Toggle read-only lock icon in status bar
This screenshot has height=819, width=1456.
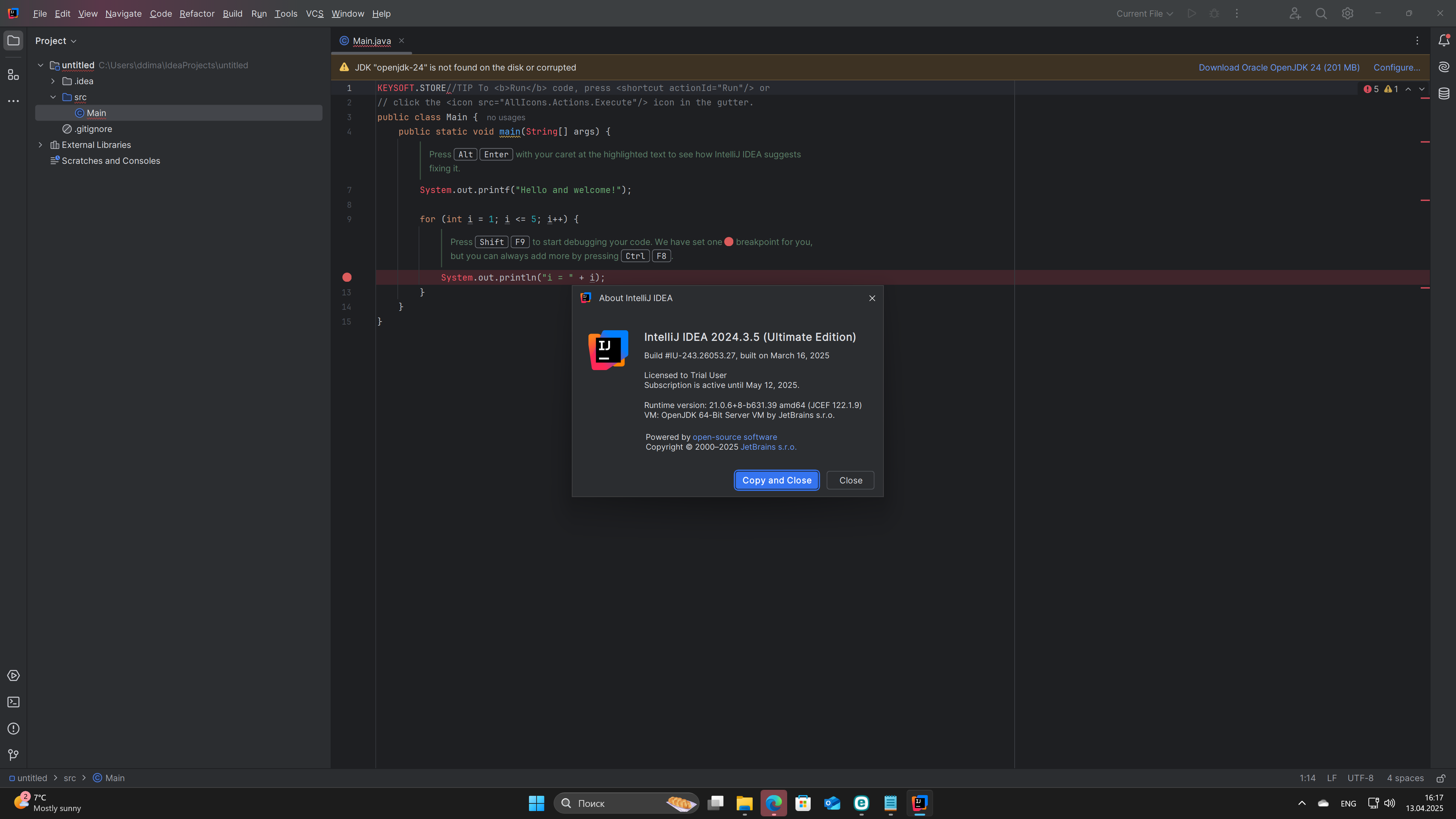1441,778
